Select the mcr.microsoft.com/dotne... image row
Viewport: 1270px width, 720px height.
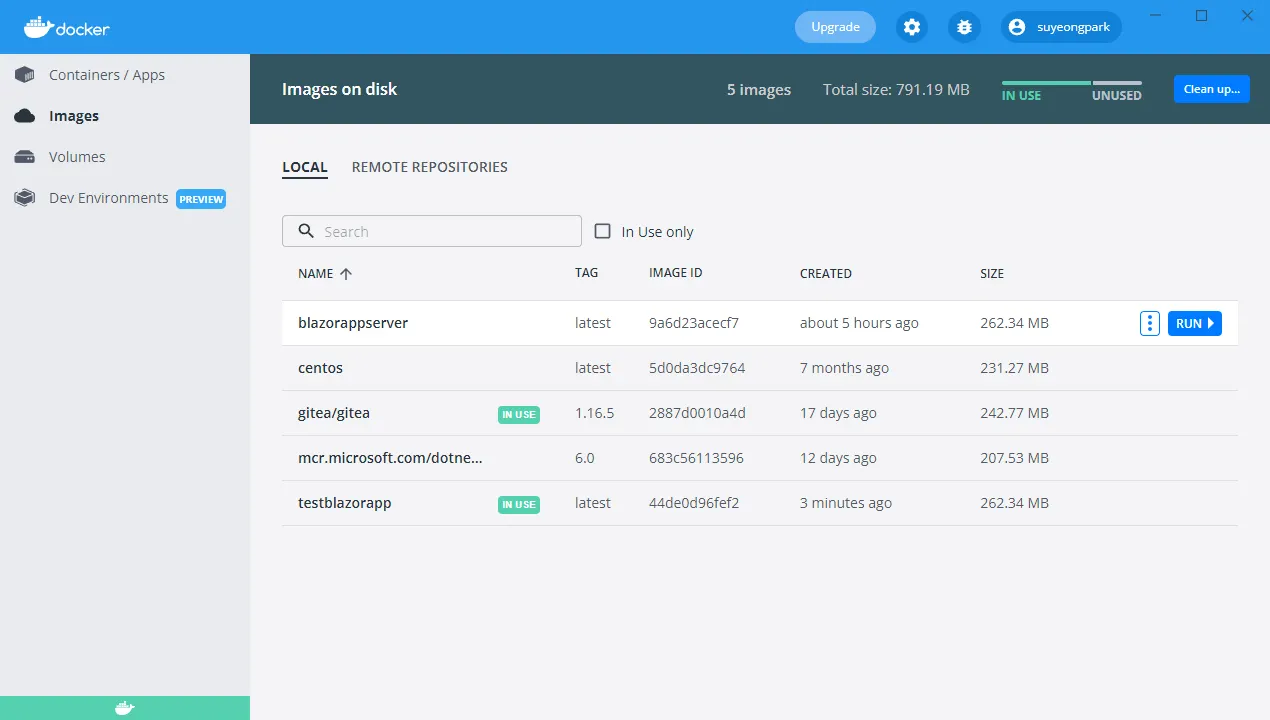[x=760, y=458]
